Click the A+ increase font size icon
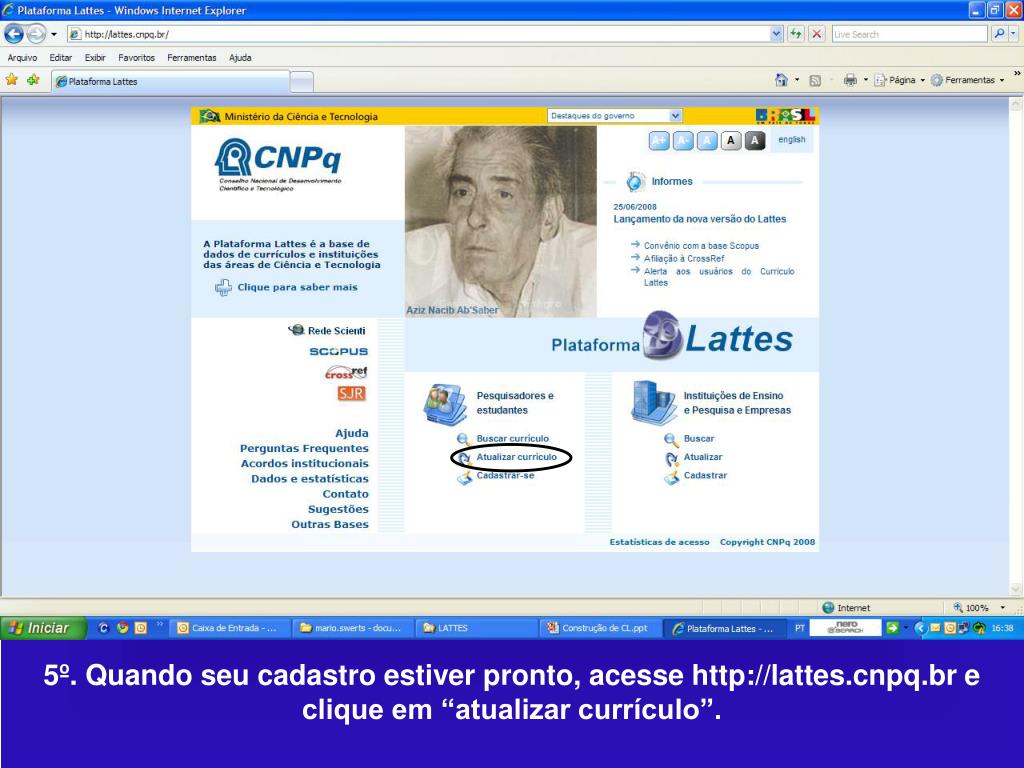The image size is (1024, 768). 659,140
